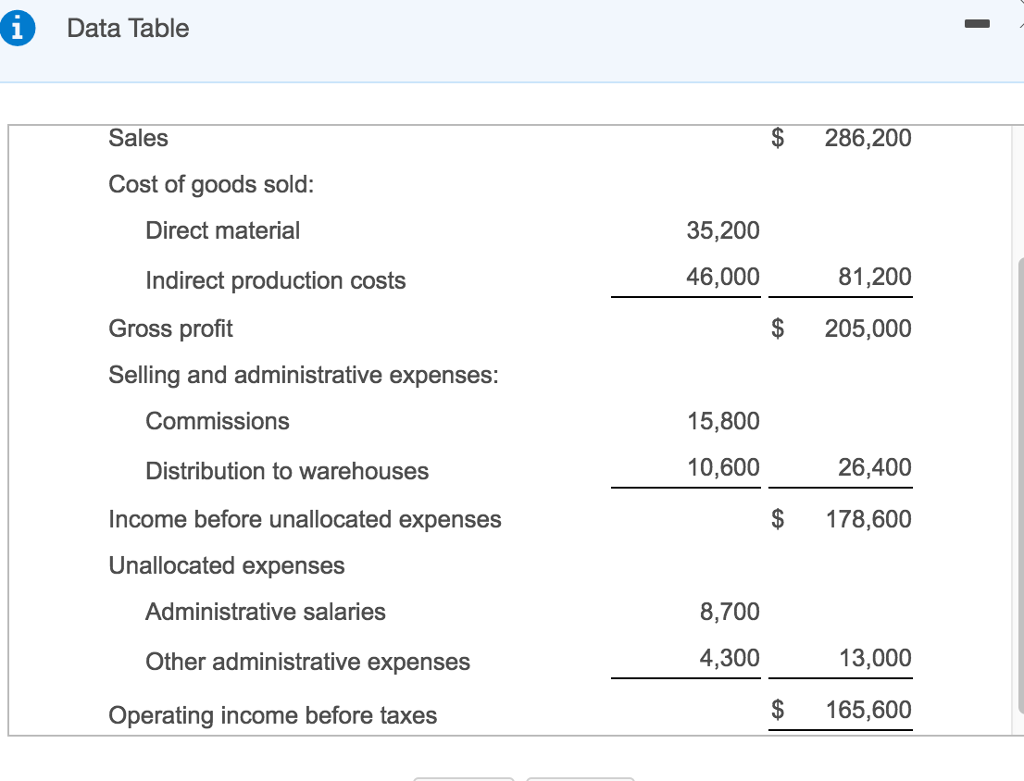Viewport: 1024px width, 781px height.
Task: Click the 'Direct material' label
Action: point(223,231)
